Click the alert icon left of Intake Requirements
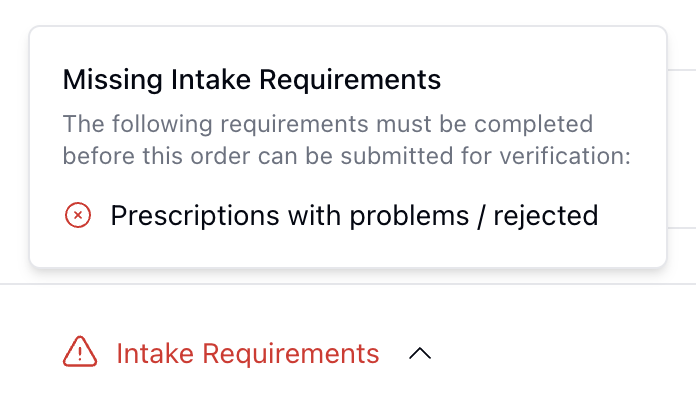Screen dimensions: 696x413 point(80,353)
